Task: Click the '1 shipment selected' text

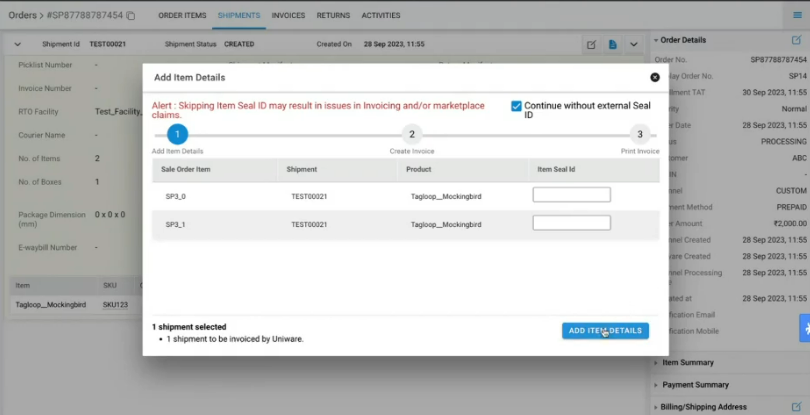Action: pos(189,327)
